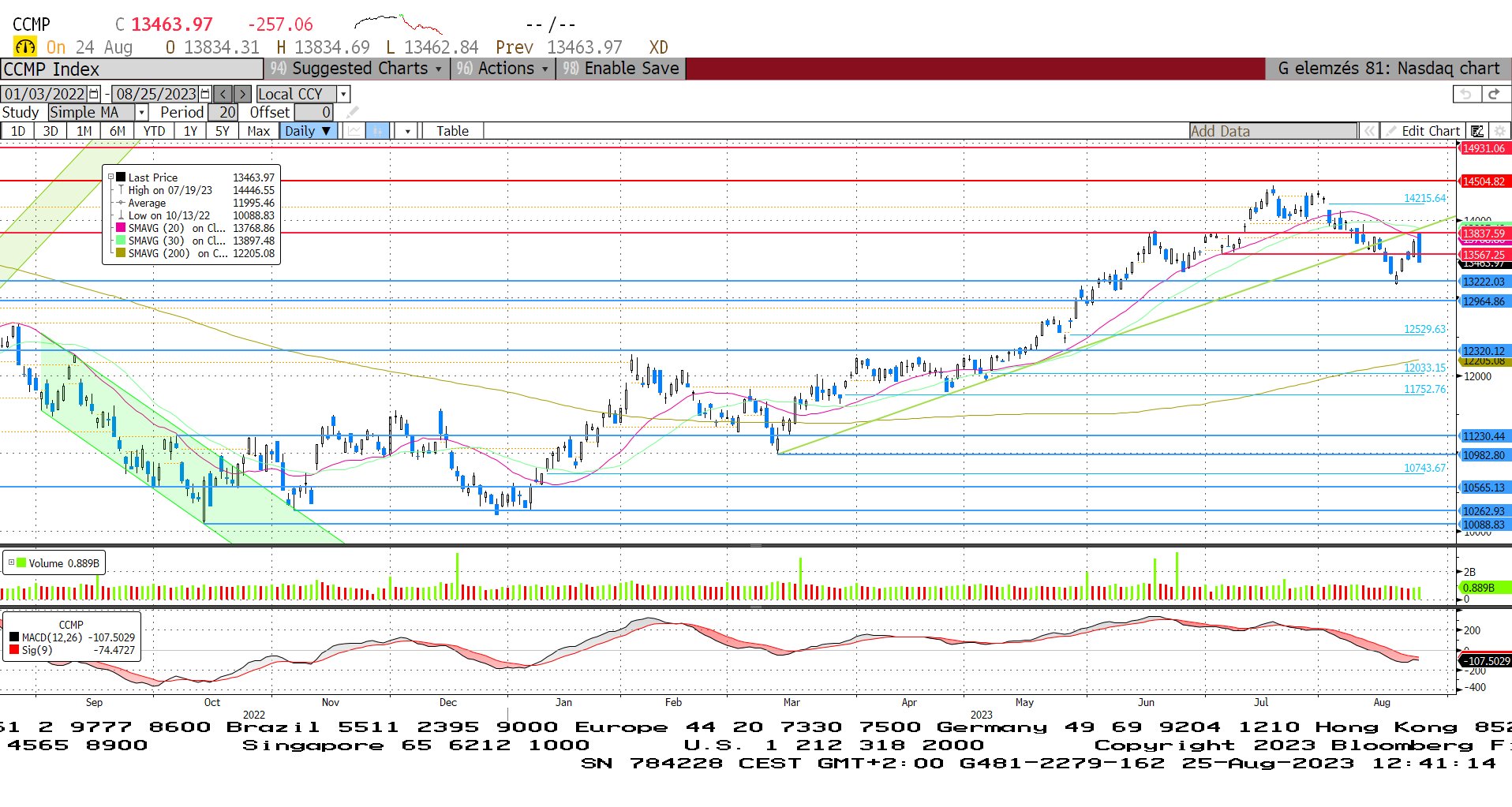Click the Add Data input field

click(1273, 131)
